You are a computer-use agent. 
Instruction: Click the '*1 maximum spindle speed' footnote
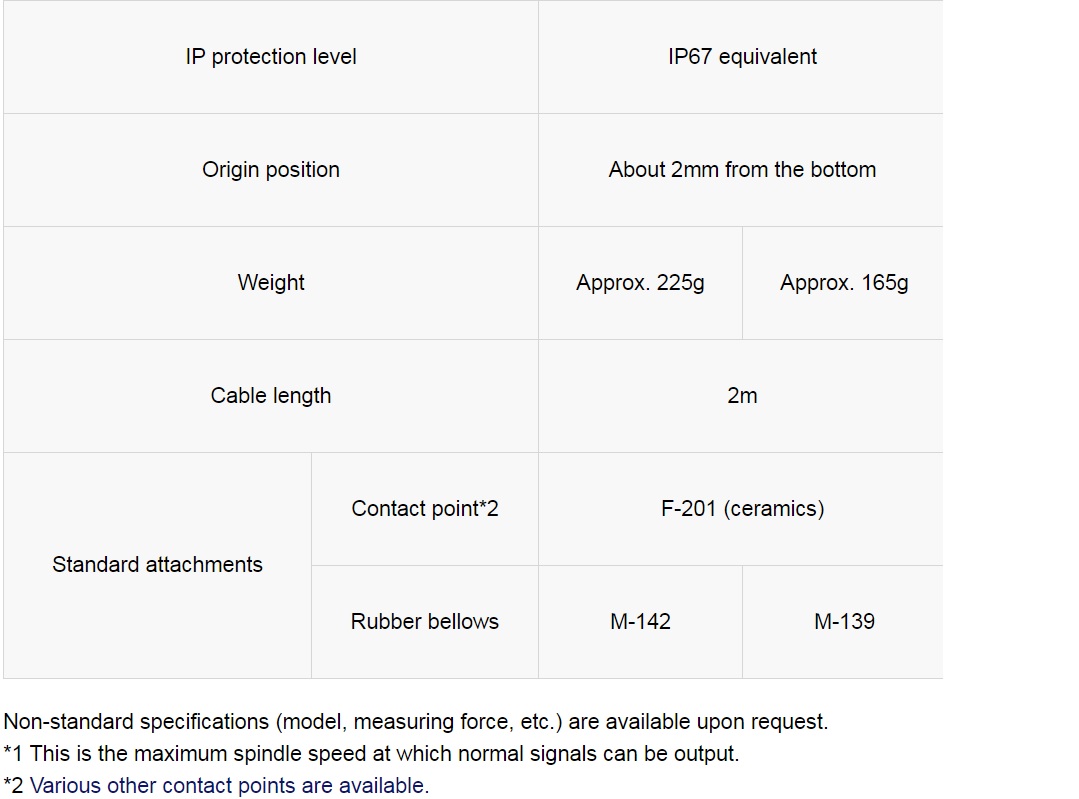(x=371, y=754)
